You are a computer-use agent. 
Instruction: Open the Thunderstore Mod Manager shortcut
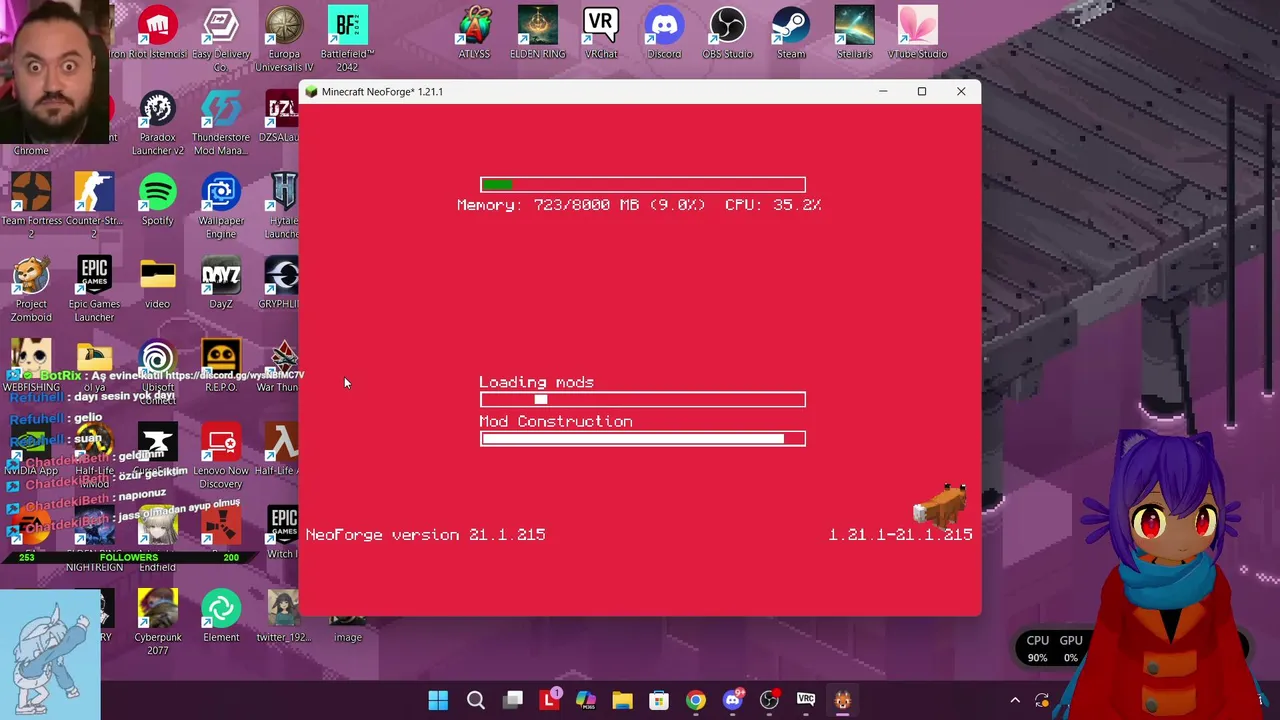coord(221,122)
